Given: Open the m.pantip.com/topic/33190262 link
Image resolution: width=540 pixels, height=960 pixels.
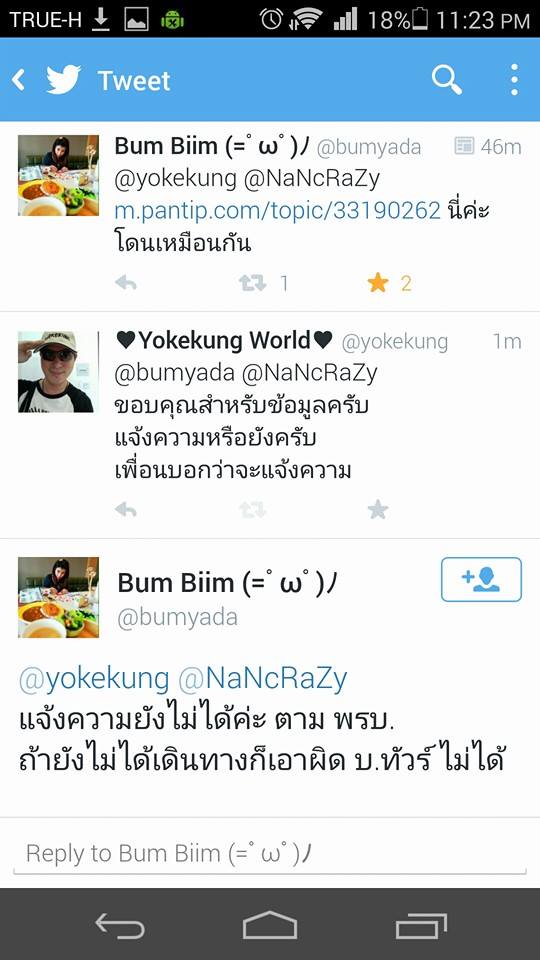Looking at the screenshot, I should 277,211.
